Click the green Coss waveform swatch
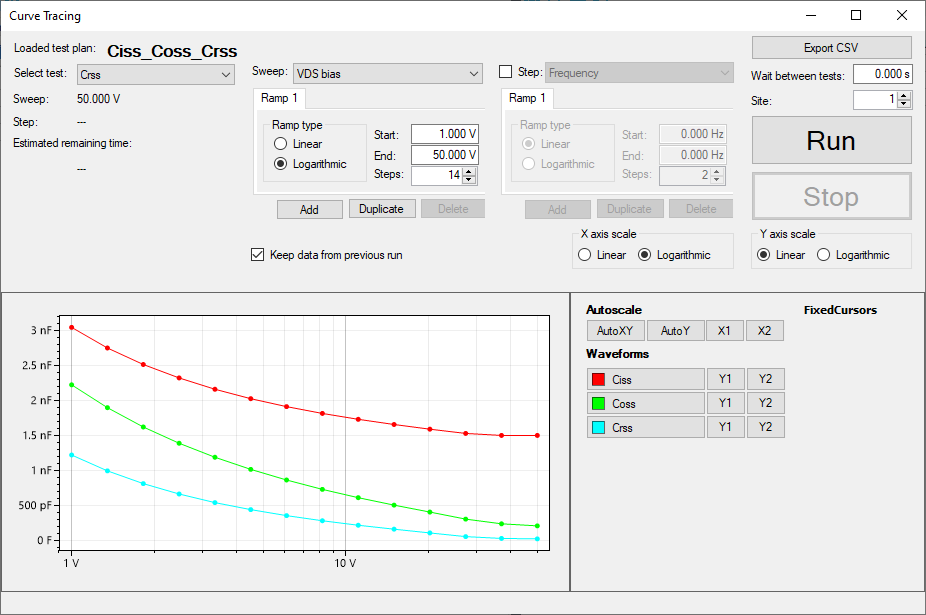Image resolution: width=926 pixels, height=615 pixels. pos(598,404)
